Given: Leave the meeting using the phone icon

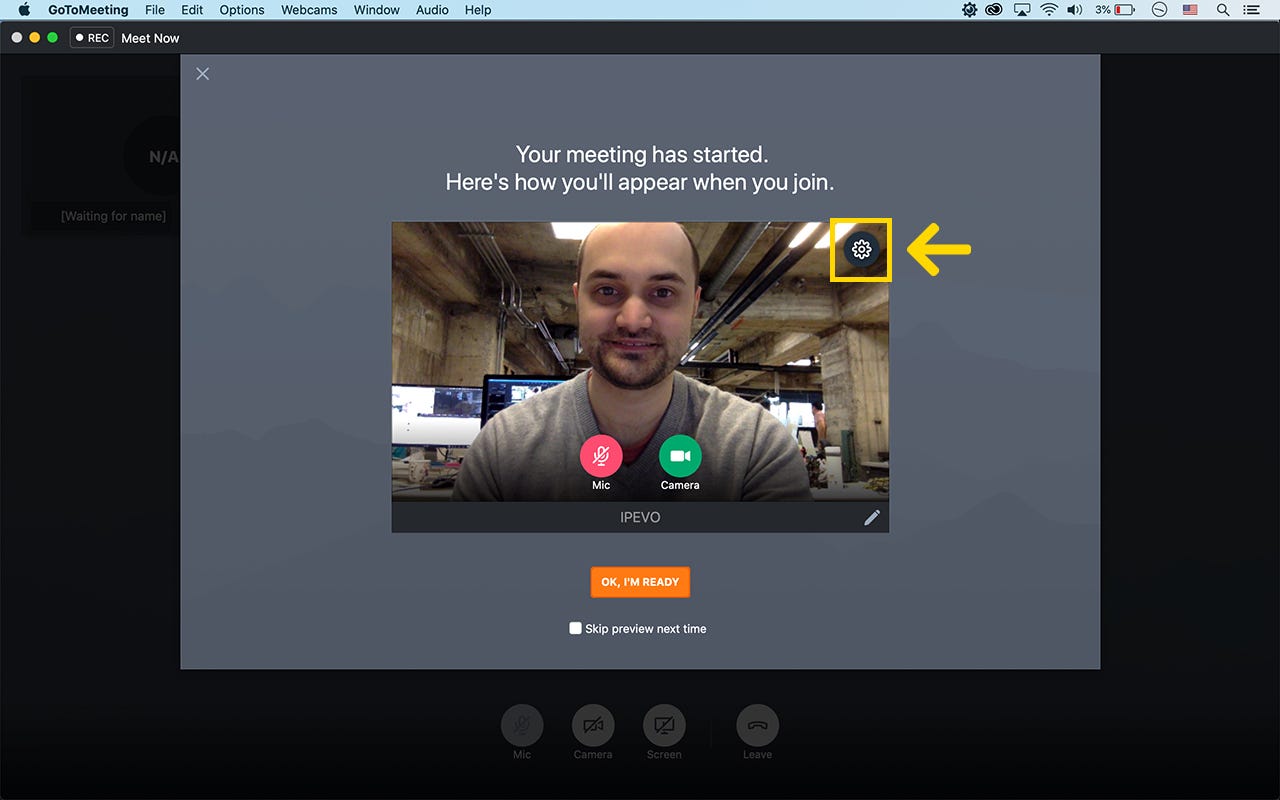Looking at the screenshot, I should (757, 725).
